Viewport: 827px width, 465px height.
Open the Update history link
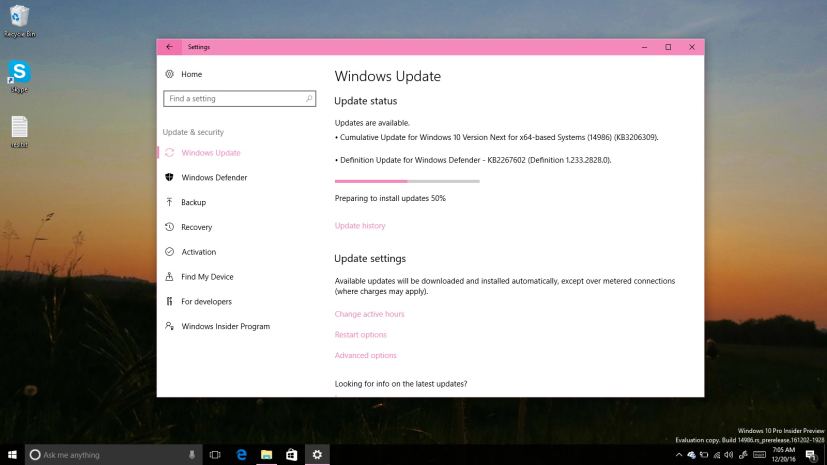[360, 226]
